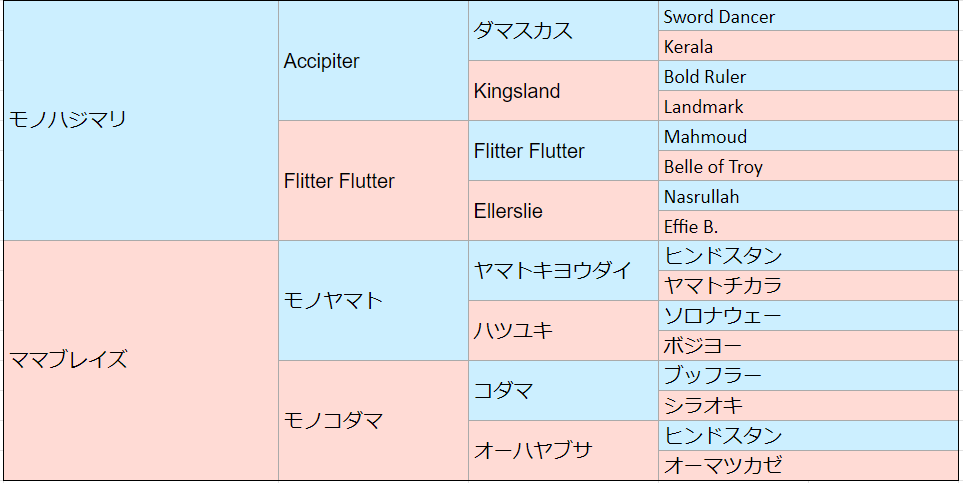The width and height of the screenshot is (963, 483).
Task: Click the コダマ cell
Action: (563, 390)
